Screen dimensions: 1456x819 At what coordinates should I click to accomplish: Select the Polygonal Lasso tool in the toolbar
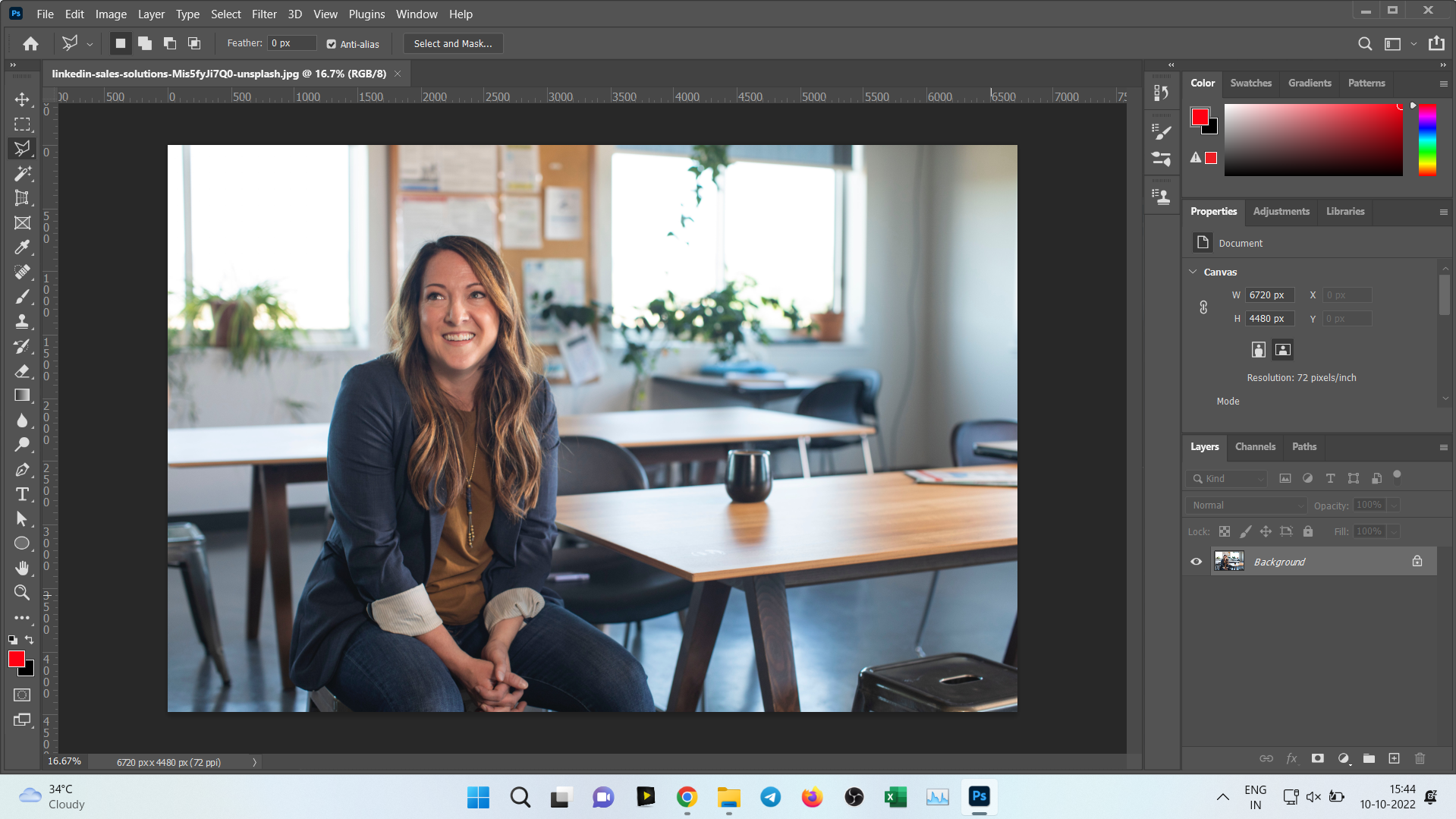point(22,148)
